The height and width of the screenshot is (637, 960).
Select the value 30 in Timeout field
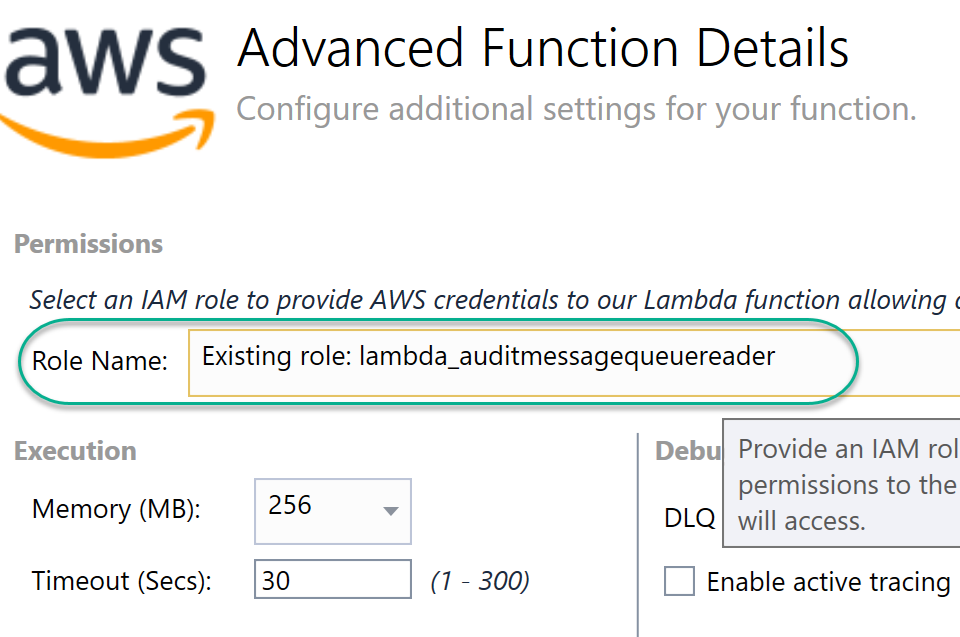tap(275, 580)
